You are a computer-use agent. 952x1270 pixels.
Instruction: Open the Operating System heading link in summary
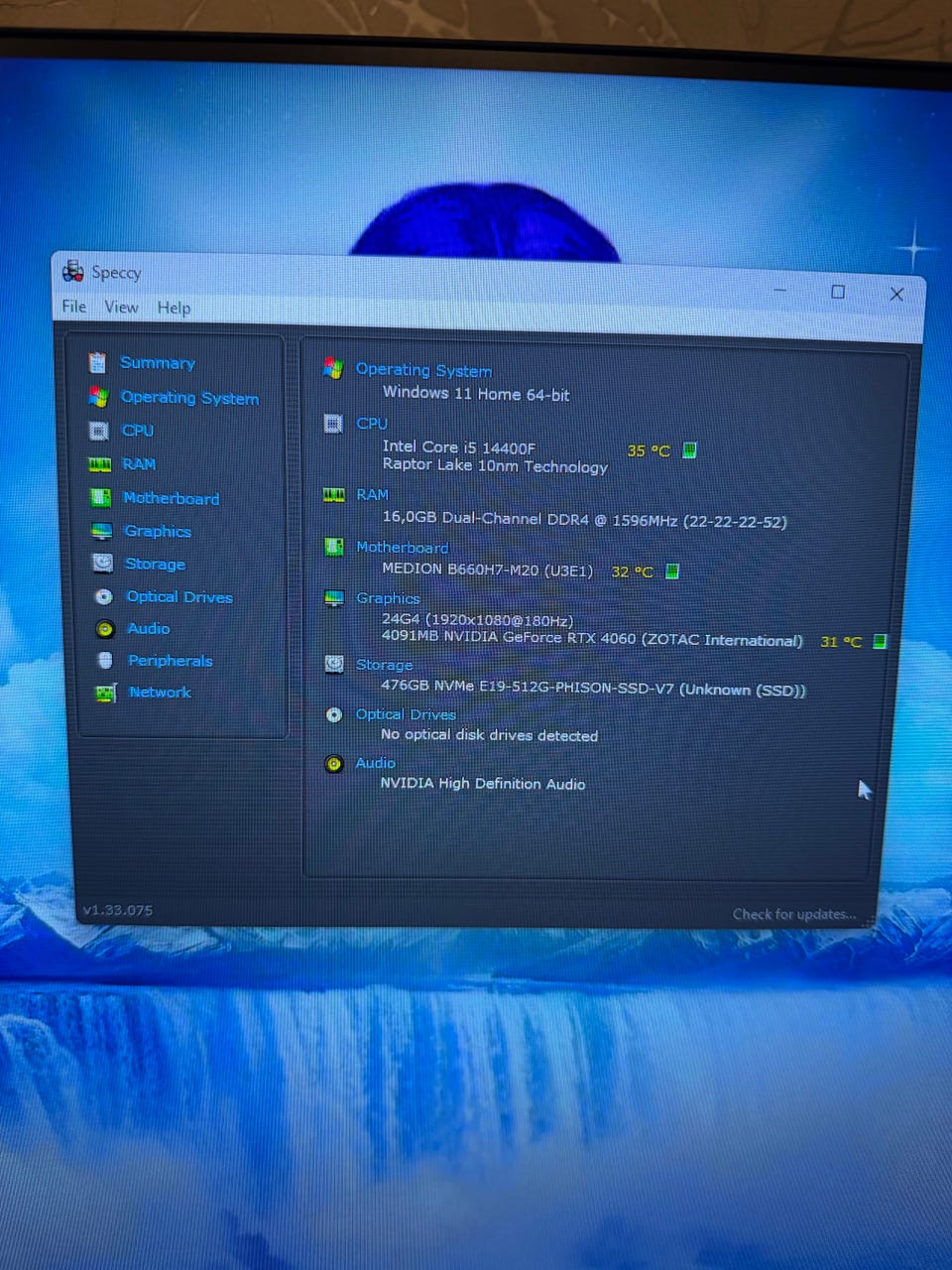[x=423, y=370]
